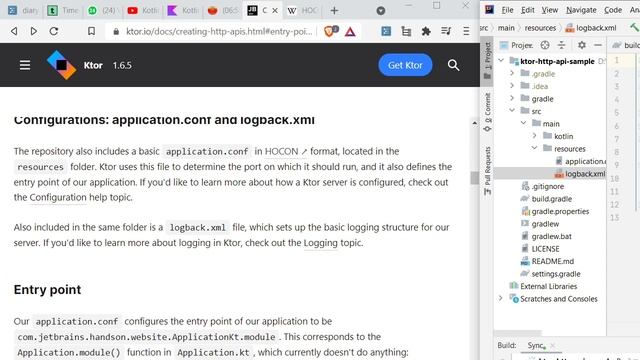Hide the Project tool window
This screenshot has width=640, height=360.
point(598,45)
